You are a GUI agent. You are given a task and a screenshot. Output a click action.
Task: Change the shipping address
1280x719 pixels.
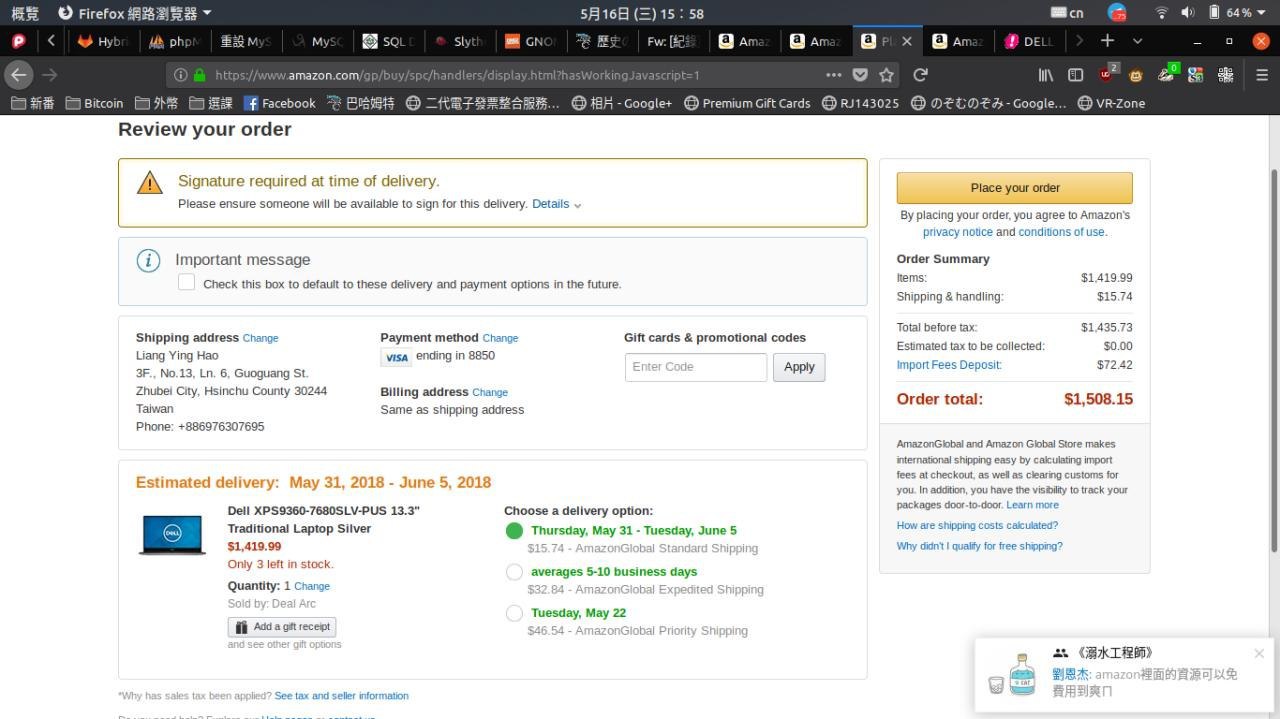click(x=260, y=338)
